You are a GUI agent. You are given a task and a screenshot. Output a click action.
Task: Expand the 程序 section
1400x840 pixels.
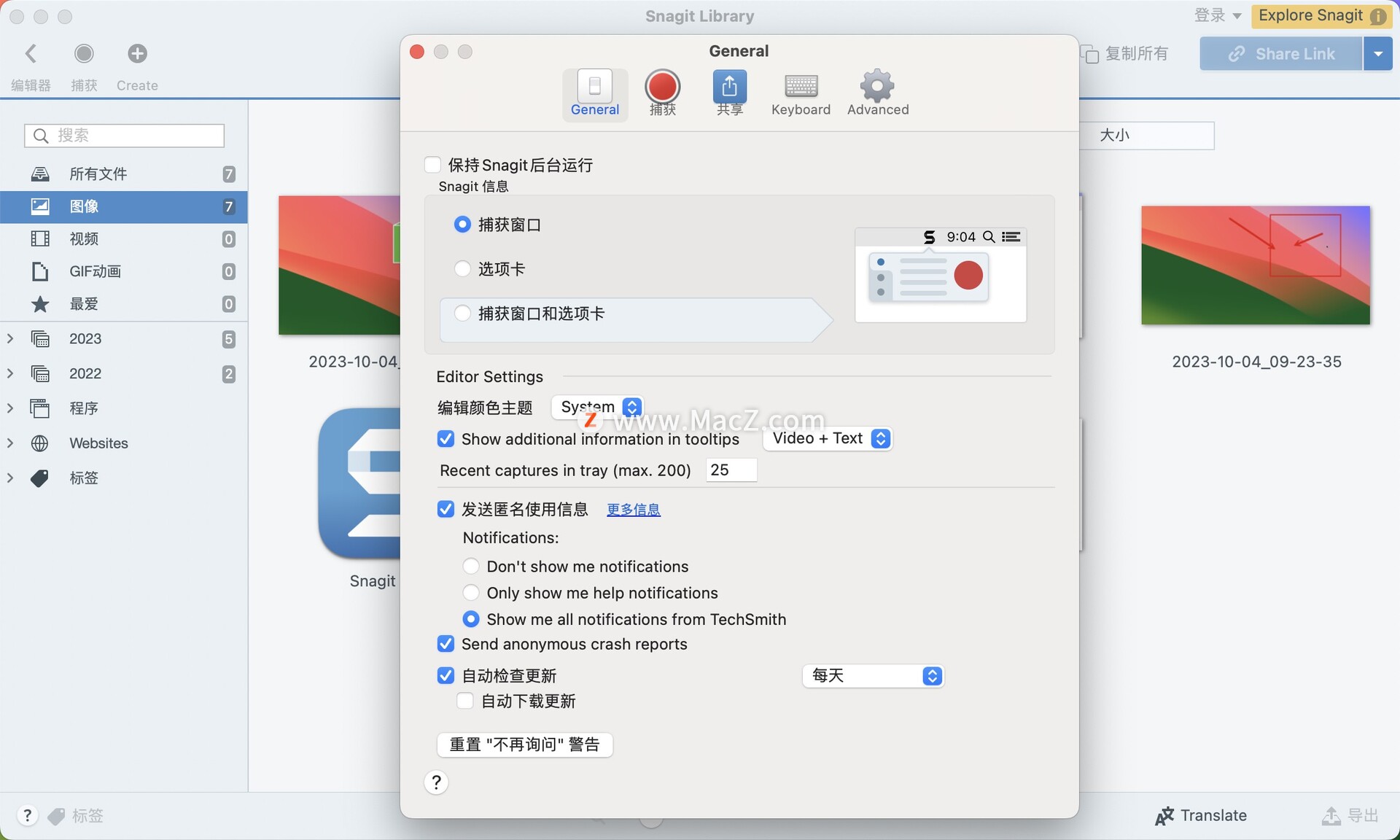click(x=10, y=408)
